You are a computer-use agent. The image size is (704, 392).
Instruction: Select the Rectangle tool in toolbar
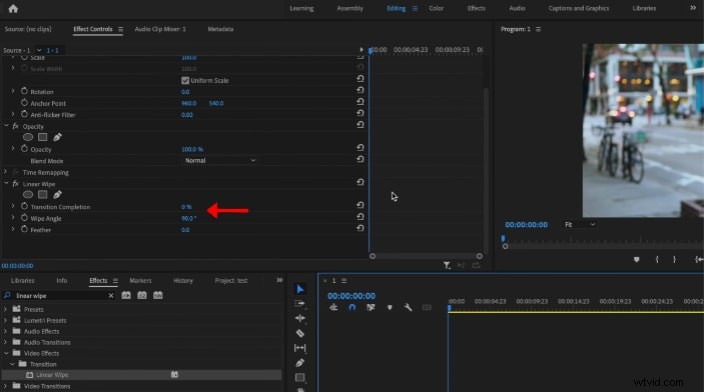point(300,378)
